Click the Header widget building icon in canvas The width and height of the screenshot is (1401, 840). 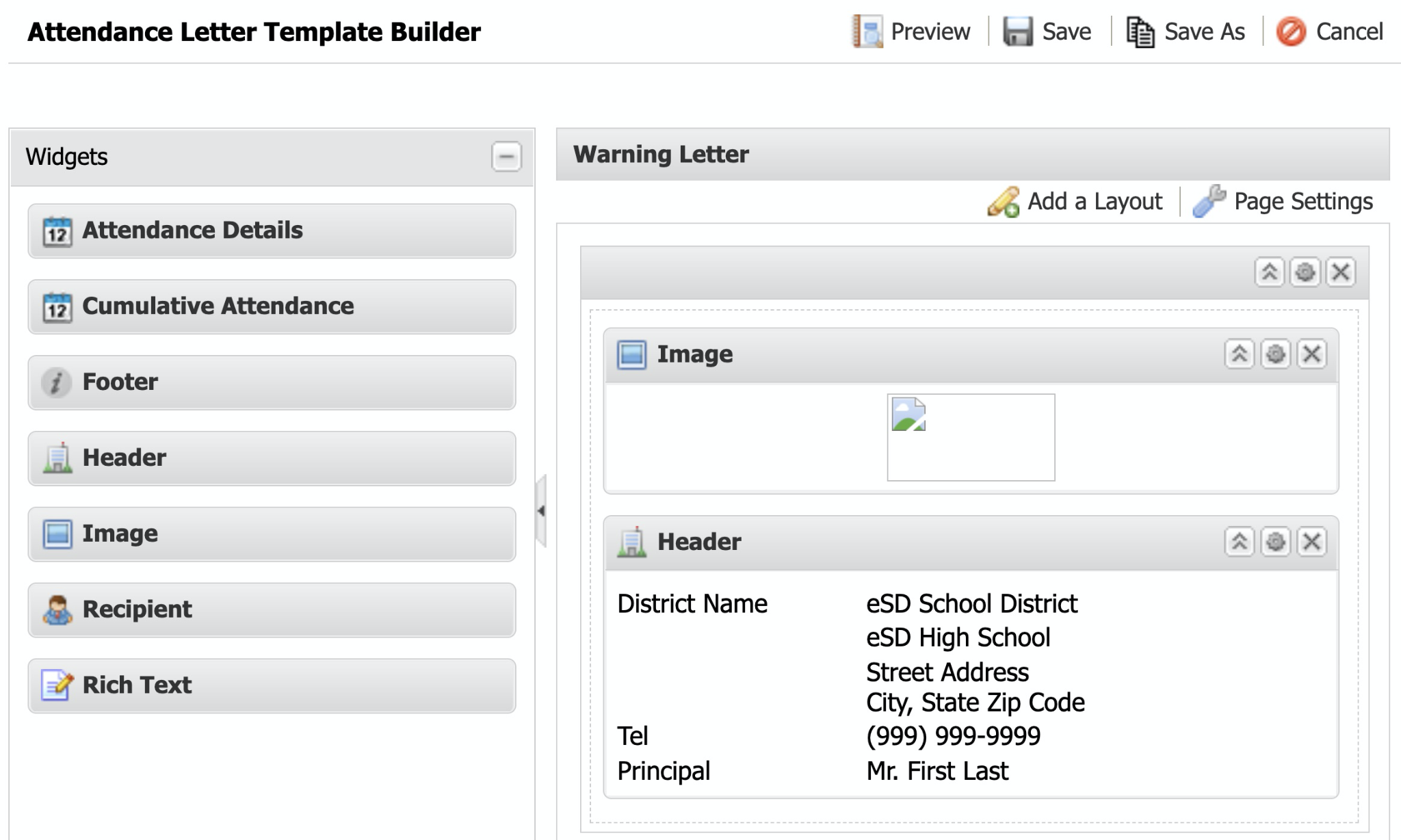(631, 542)
